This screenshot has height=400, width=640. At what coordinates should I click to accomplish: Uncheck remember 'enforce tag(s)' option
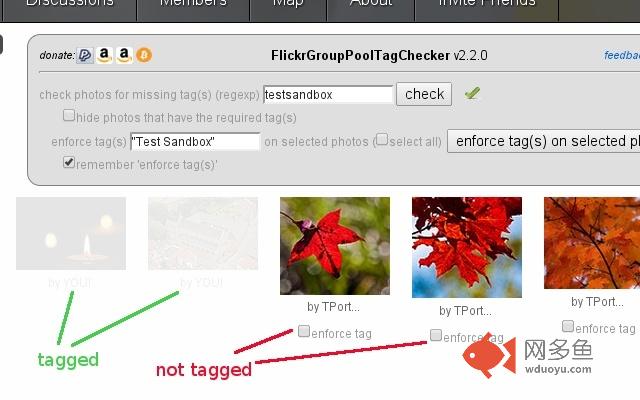pyautogui.click(x=69, y=162)
